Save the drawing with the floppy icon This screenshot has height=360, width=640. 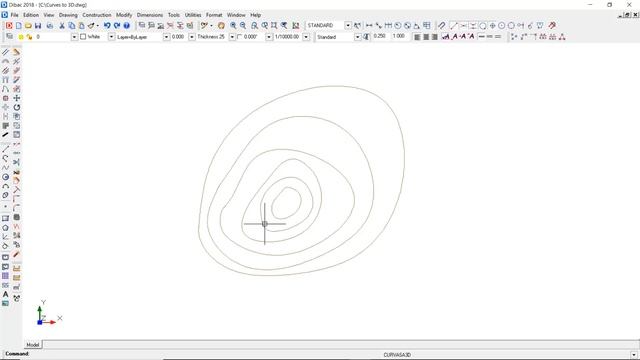coord(38,25)
